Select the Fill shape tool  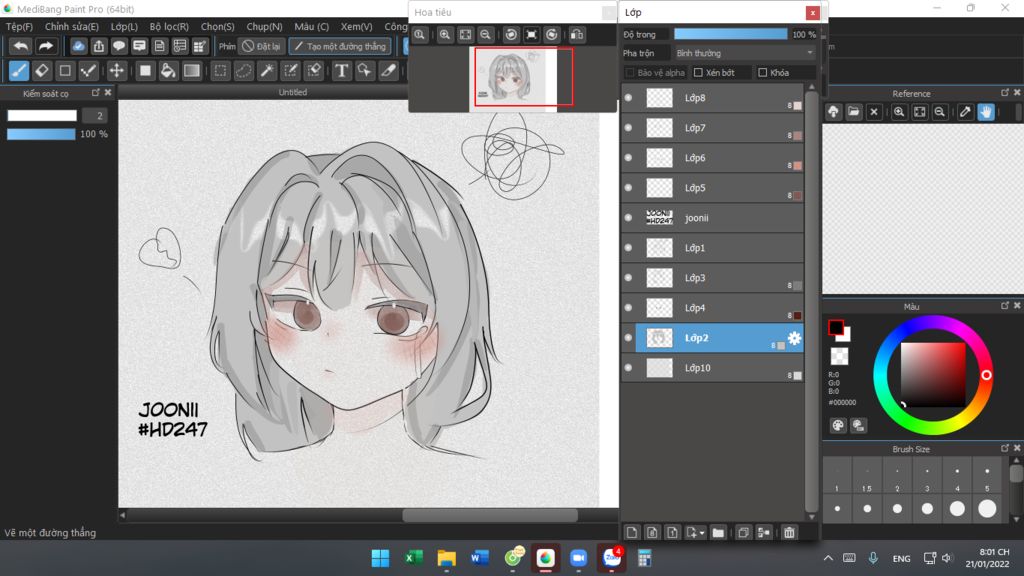click(145, 71)
